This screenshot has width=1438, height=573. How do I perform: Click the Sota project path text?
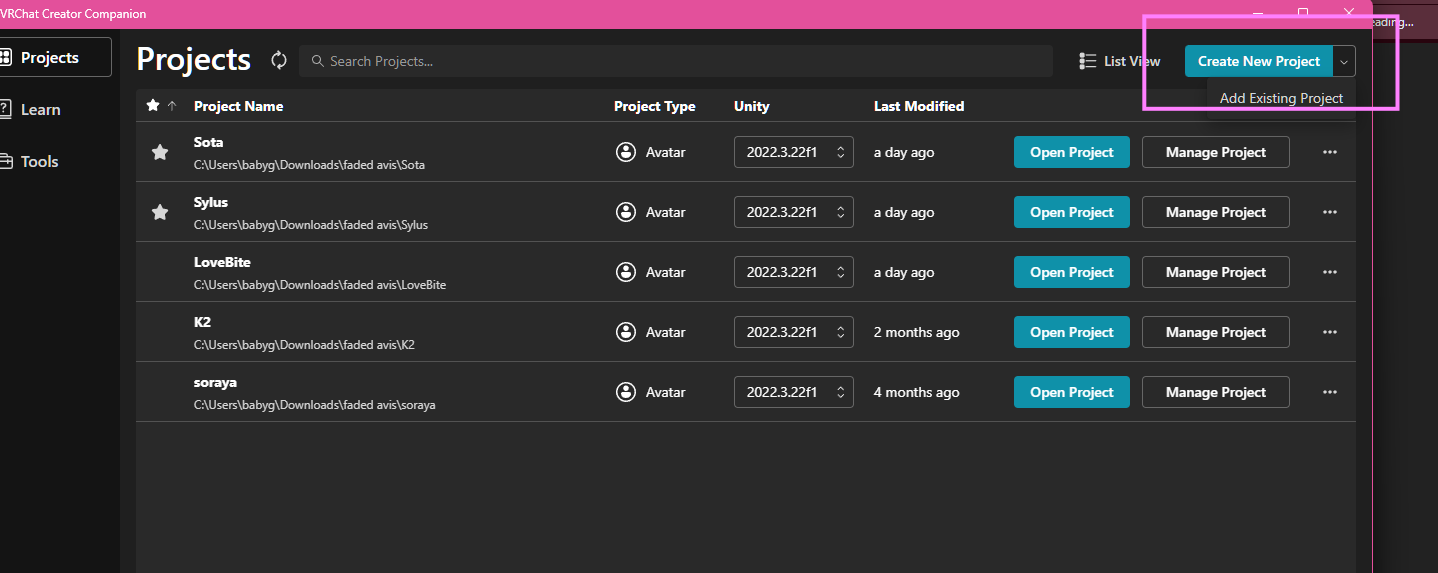pos(309,165)
